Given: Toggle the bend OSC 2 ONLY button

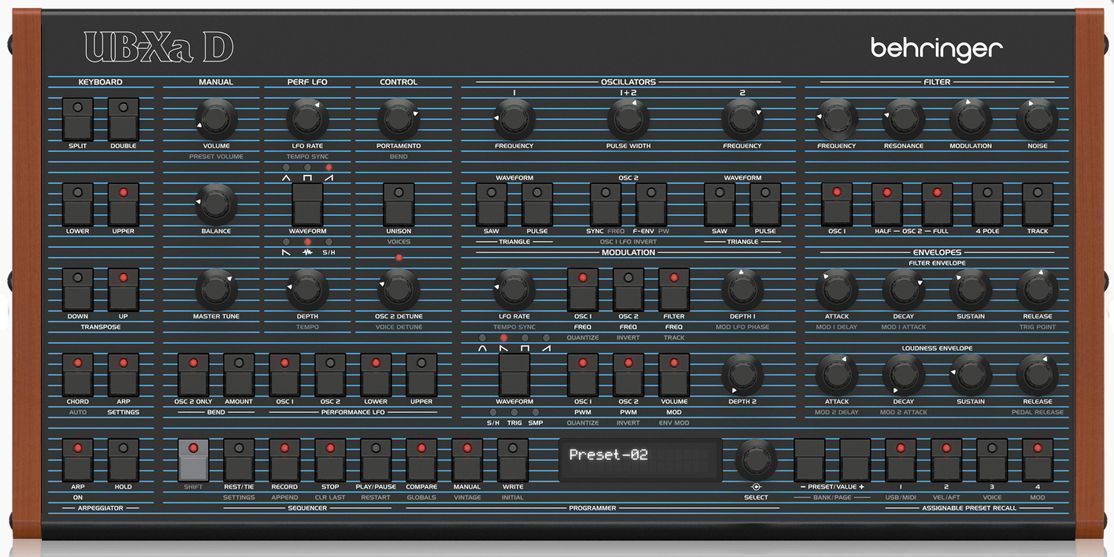Looking at the screenshot, I should click(193, 374).
